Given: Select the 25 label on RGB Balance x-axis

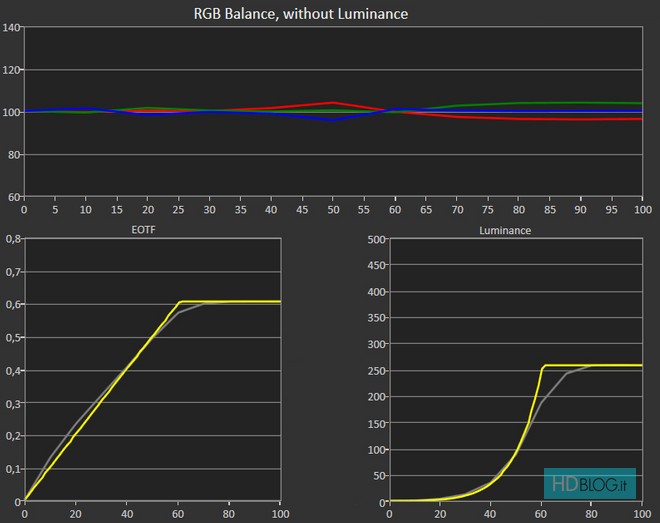Looking at the screenshot, I should (178, 210).
